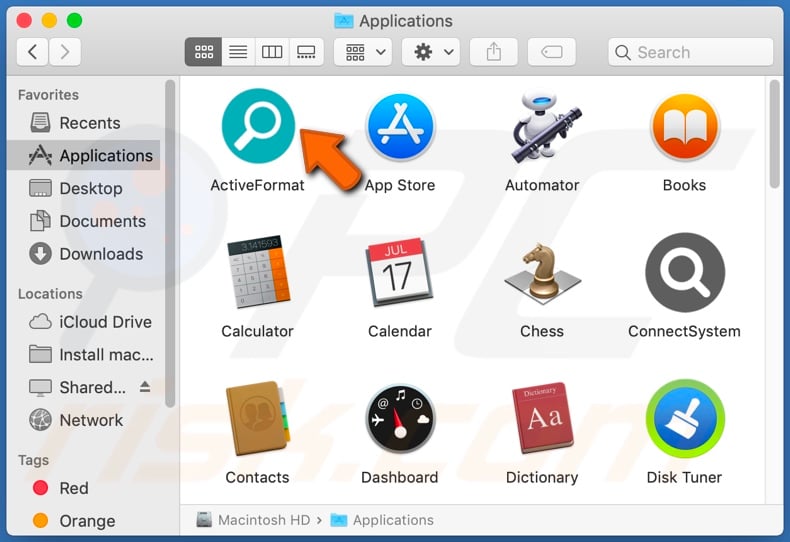Click the Disk Tuner name label
Image resolution: width=790 pixels, height=542 pixels.
(684, 478)
